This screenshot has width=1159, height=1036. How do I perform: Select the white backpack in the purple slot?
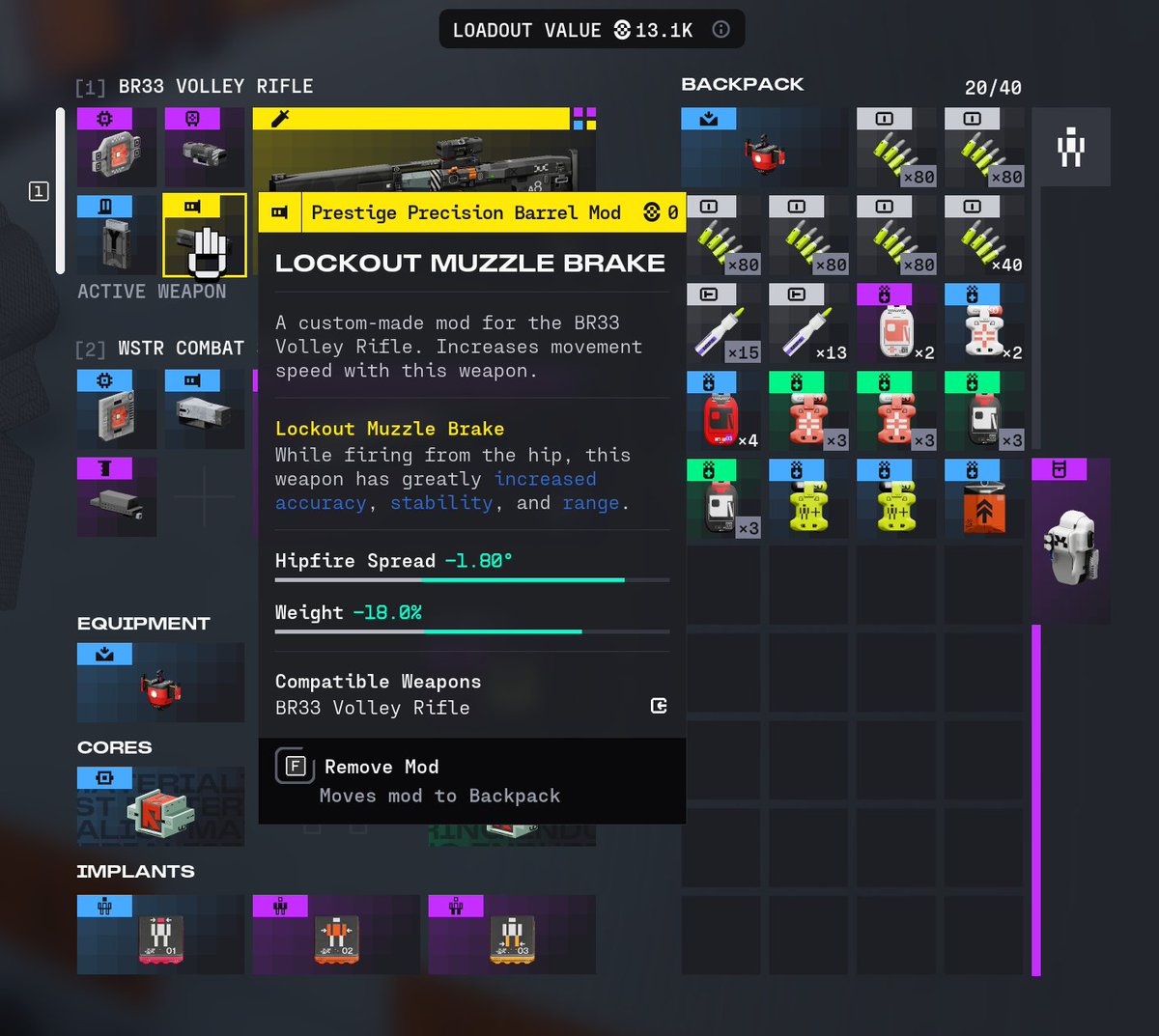point(1071,542)
